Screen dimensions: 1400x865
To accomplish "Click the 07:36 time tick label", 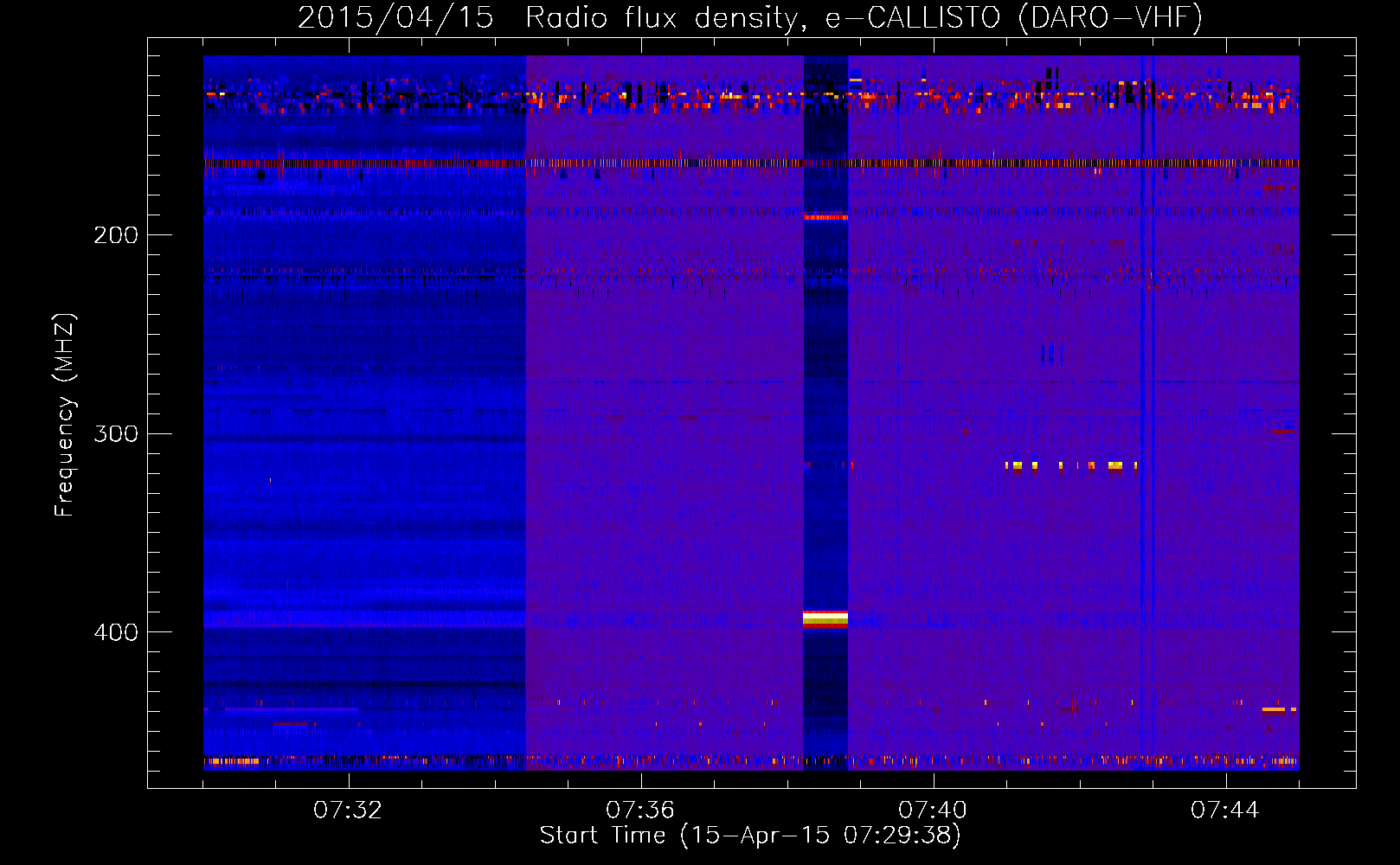I will (x=640, y=811).
